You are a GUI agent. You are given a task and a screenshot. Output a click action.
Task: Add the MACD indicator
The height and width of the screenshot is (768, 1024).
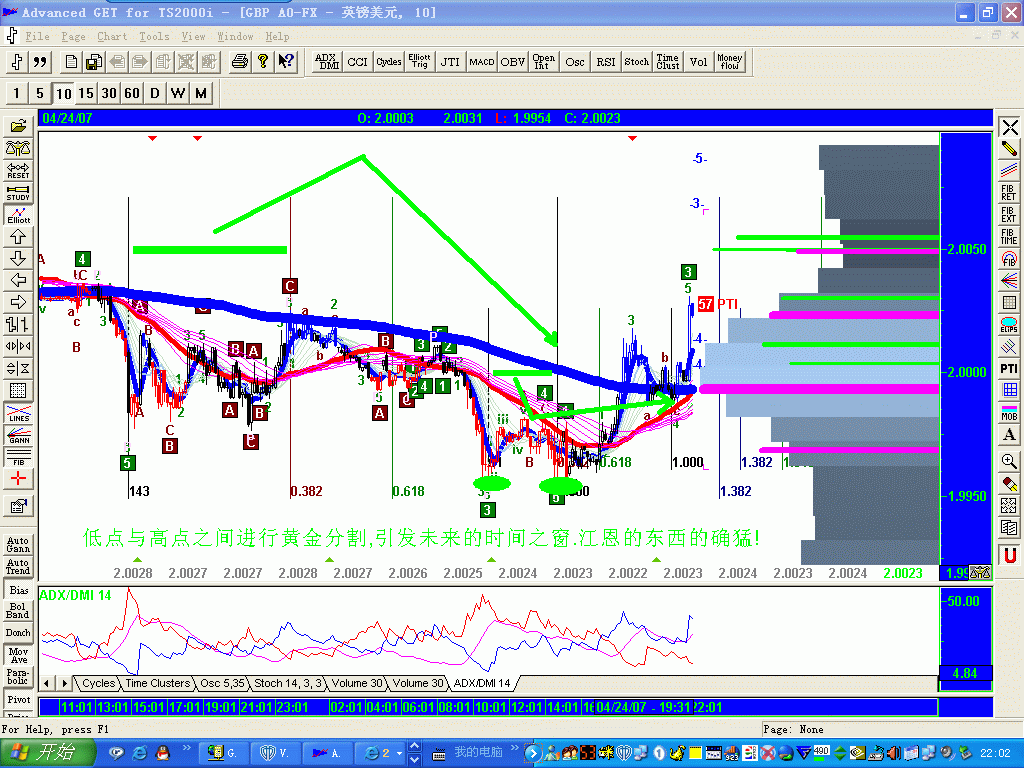tap(481, 62)
